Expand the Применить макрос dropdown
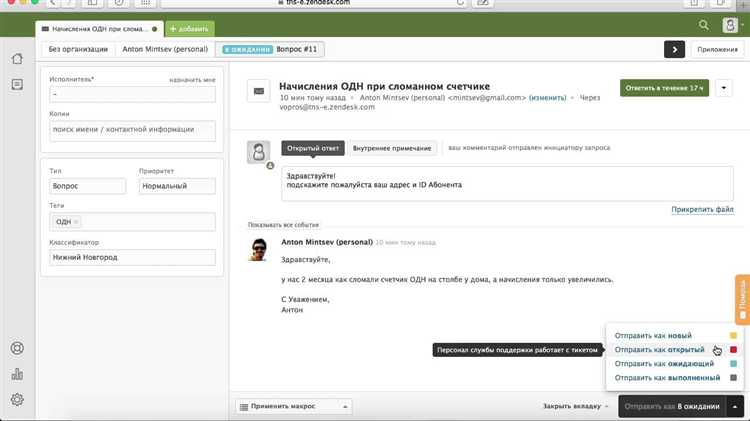Viewport: 750px width, 421px height. tap(294, 407)
